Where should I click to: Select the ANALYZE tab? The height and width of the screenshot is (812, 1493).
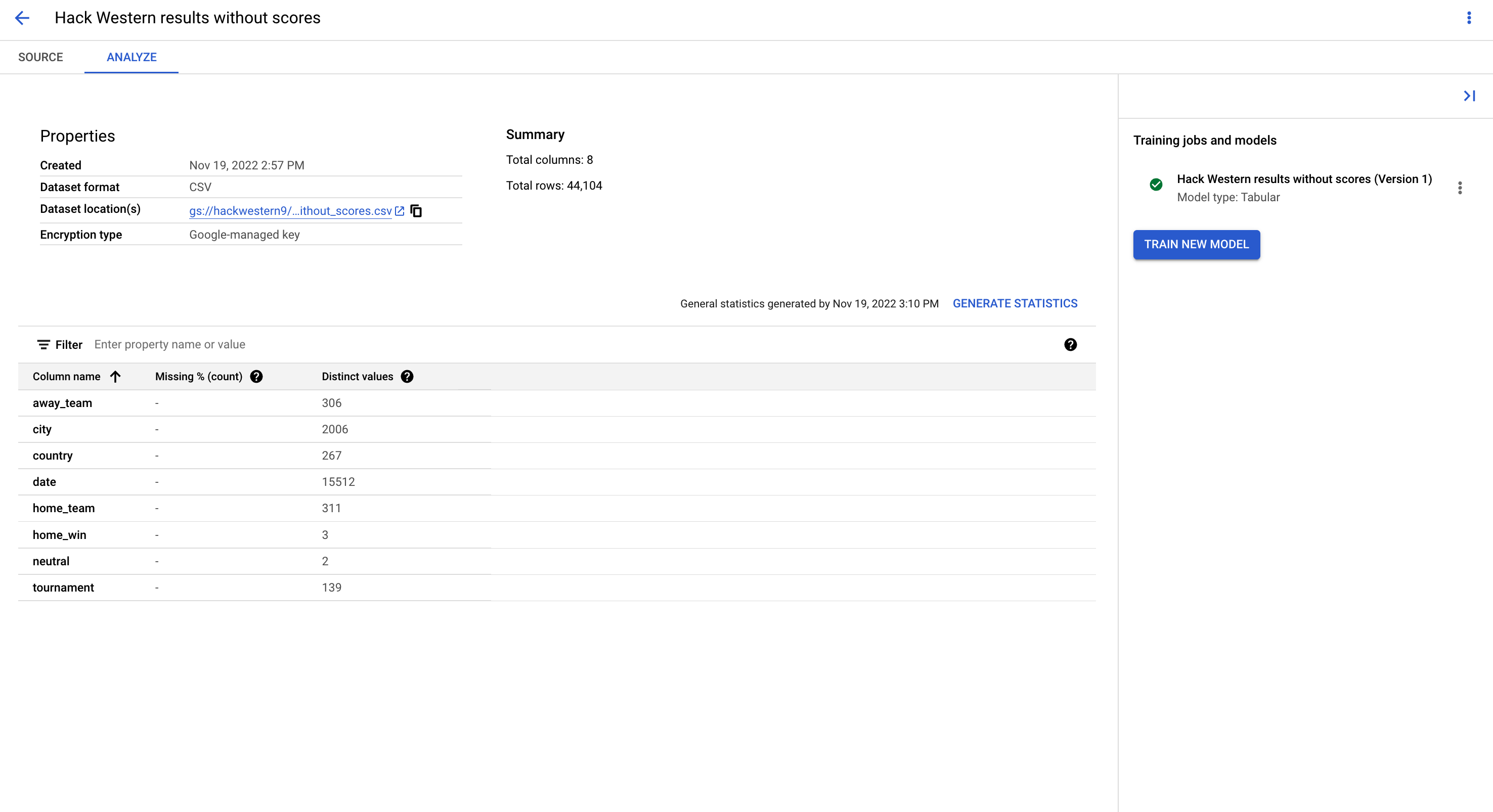[131, 57]
